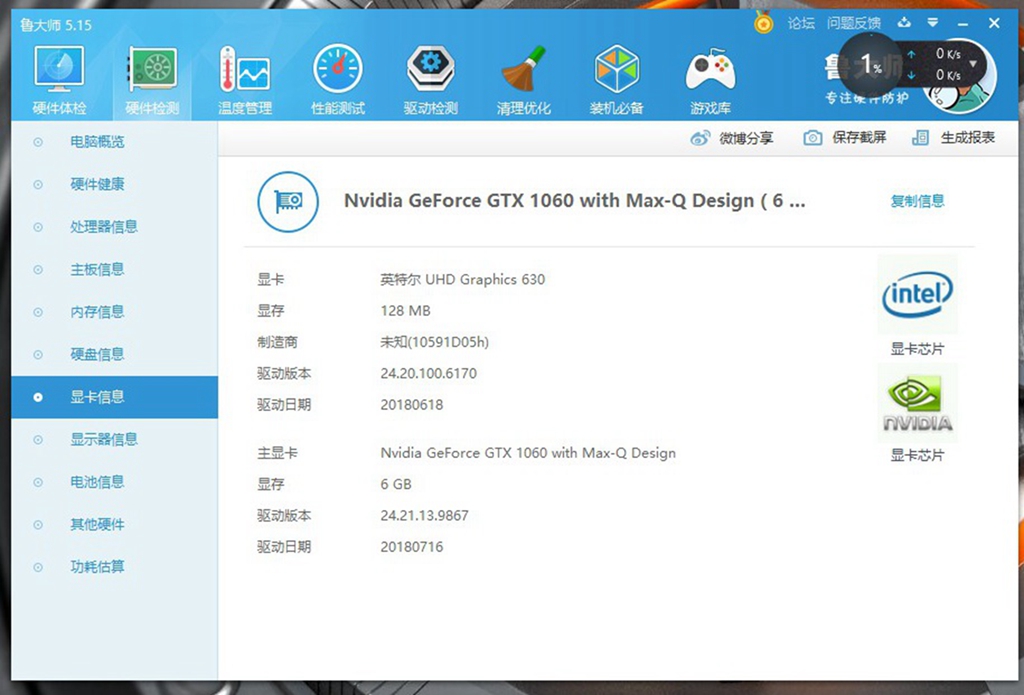Click driver date 20180716
The height and width of the screenshot is (695, 1024).
[411, 547]
